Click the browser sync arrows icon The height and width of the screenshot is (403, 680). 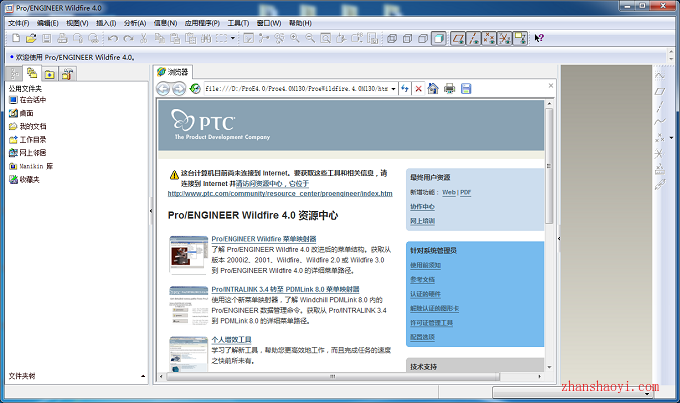(405, 88)
